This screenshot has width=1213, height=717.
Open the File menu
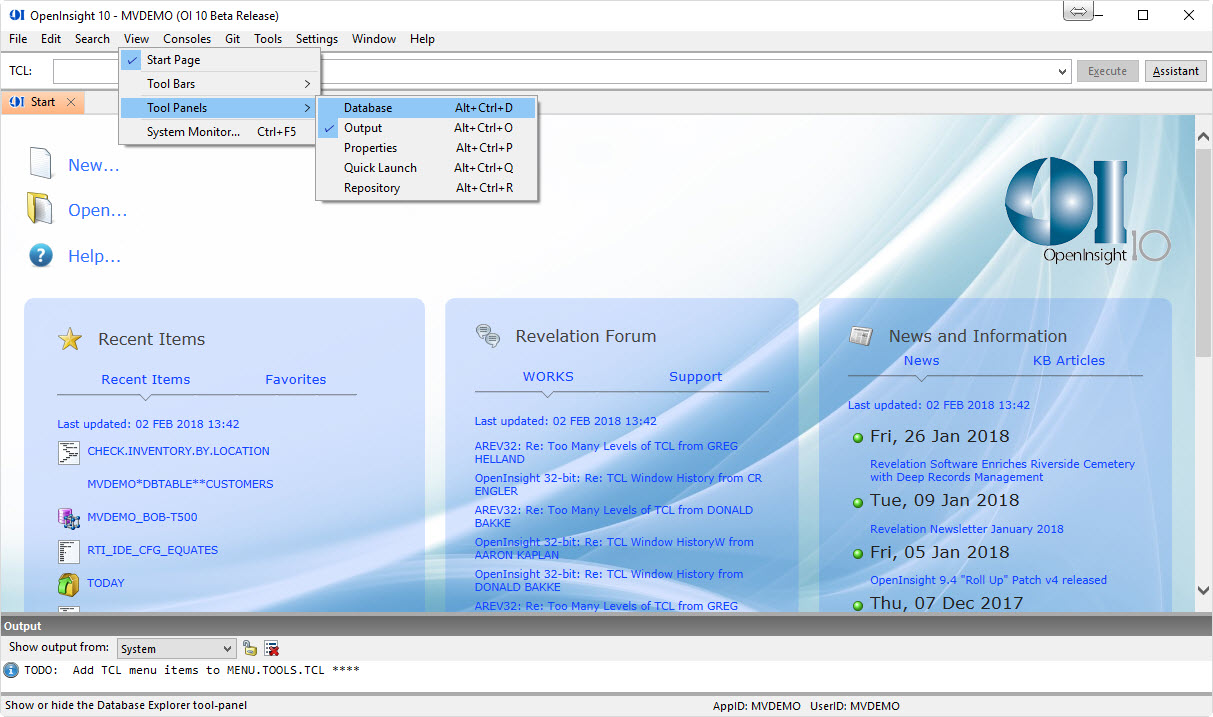coord(18,39)
